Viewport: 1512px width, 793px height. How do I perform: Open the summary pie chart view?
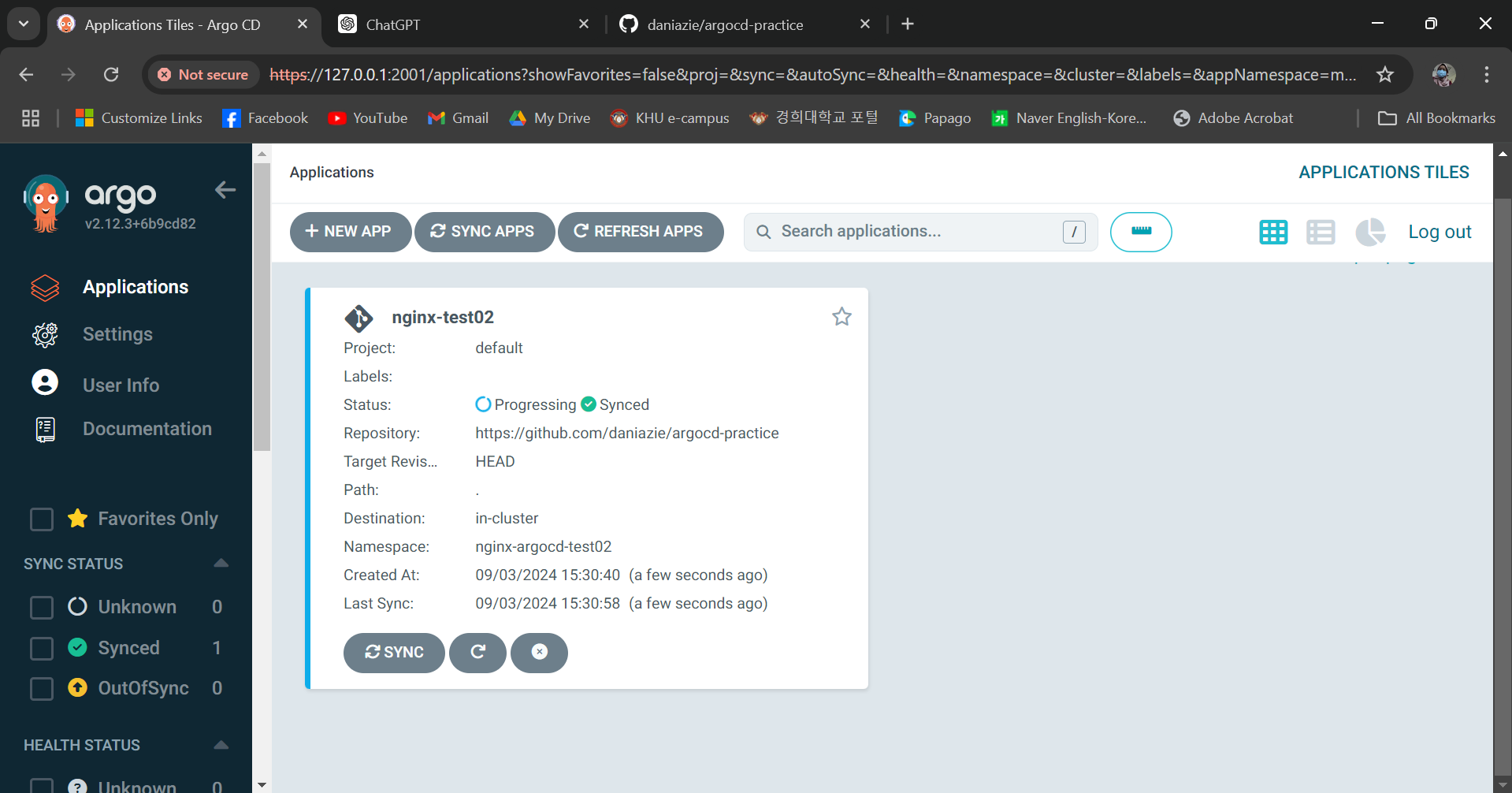click(x=1369, y=232)
